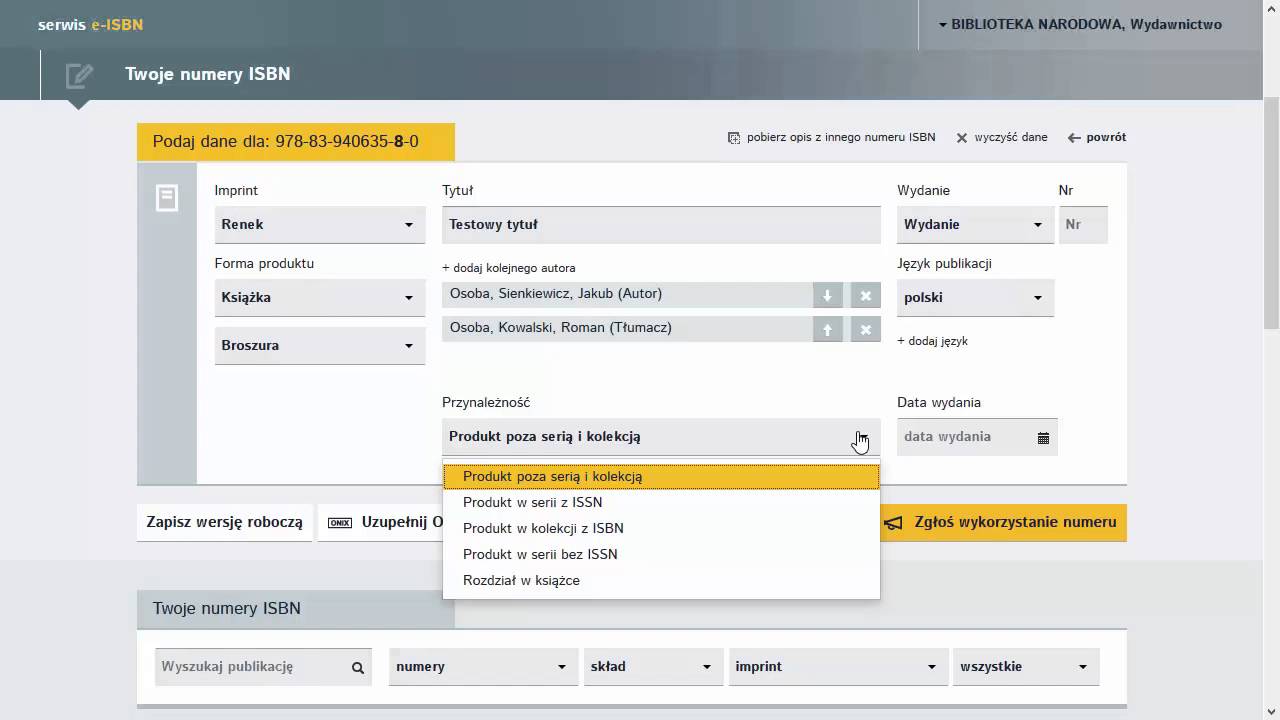
Task: Click the search magnifier icon
Action: (x=357, y=668)
